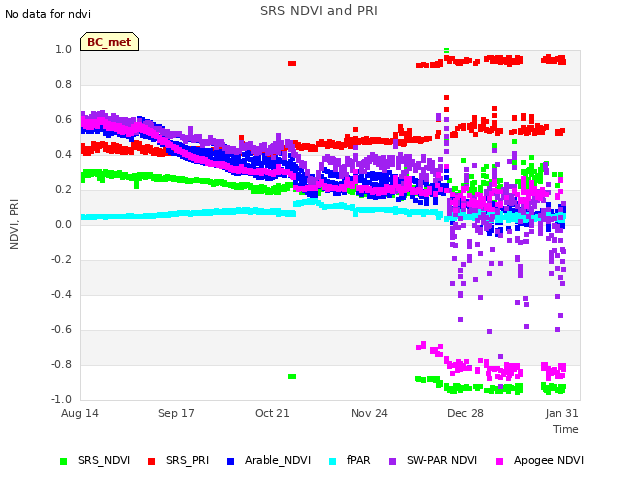Screen dimensions: 640x480
Task: Click the -1.0 y-axis tick label
Action: click(x=61, y=399)
